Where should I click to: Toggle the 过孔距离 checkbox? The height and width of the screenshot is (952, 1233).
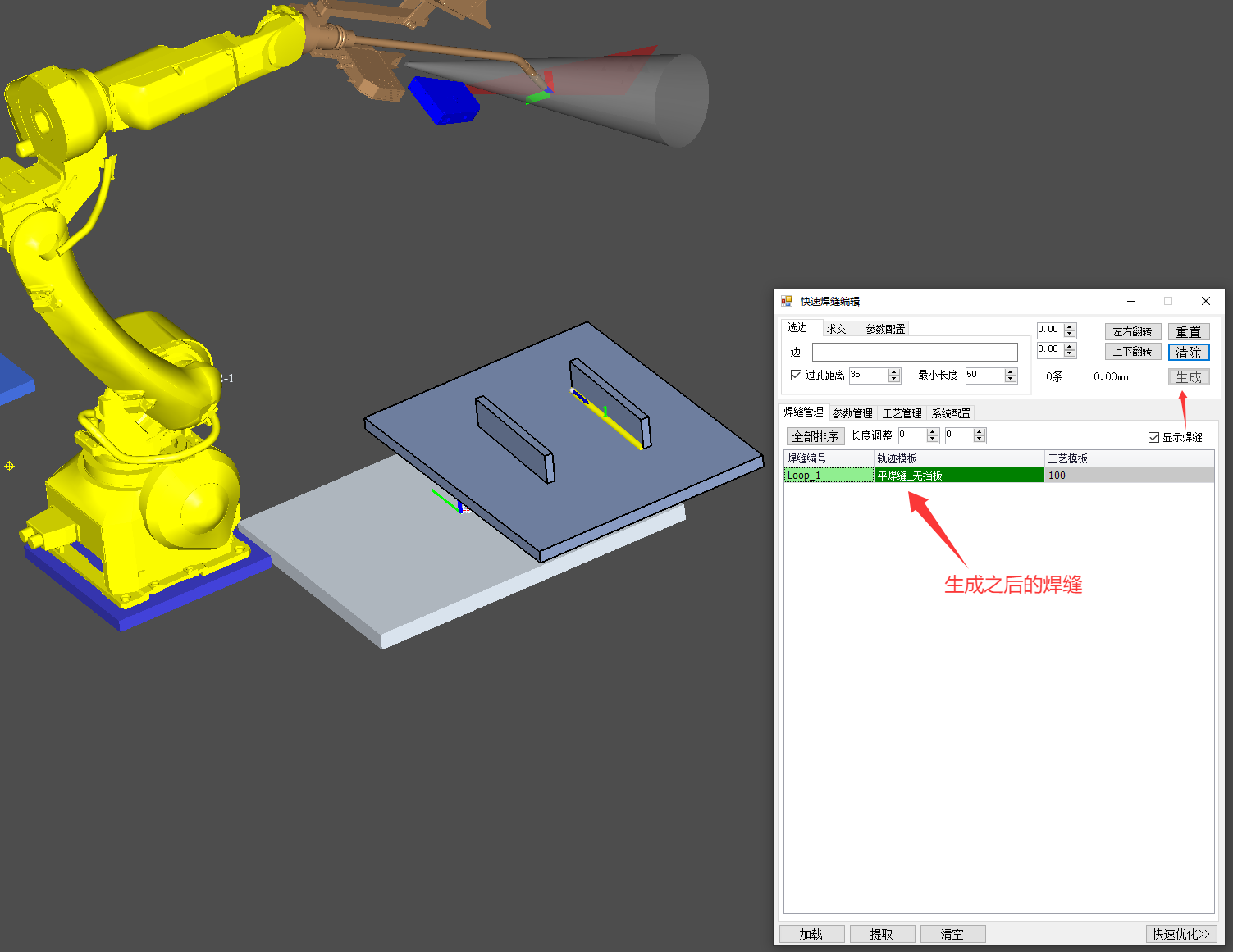coord(796,375)
